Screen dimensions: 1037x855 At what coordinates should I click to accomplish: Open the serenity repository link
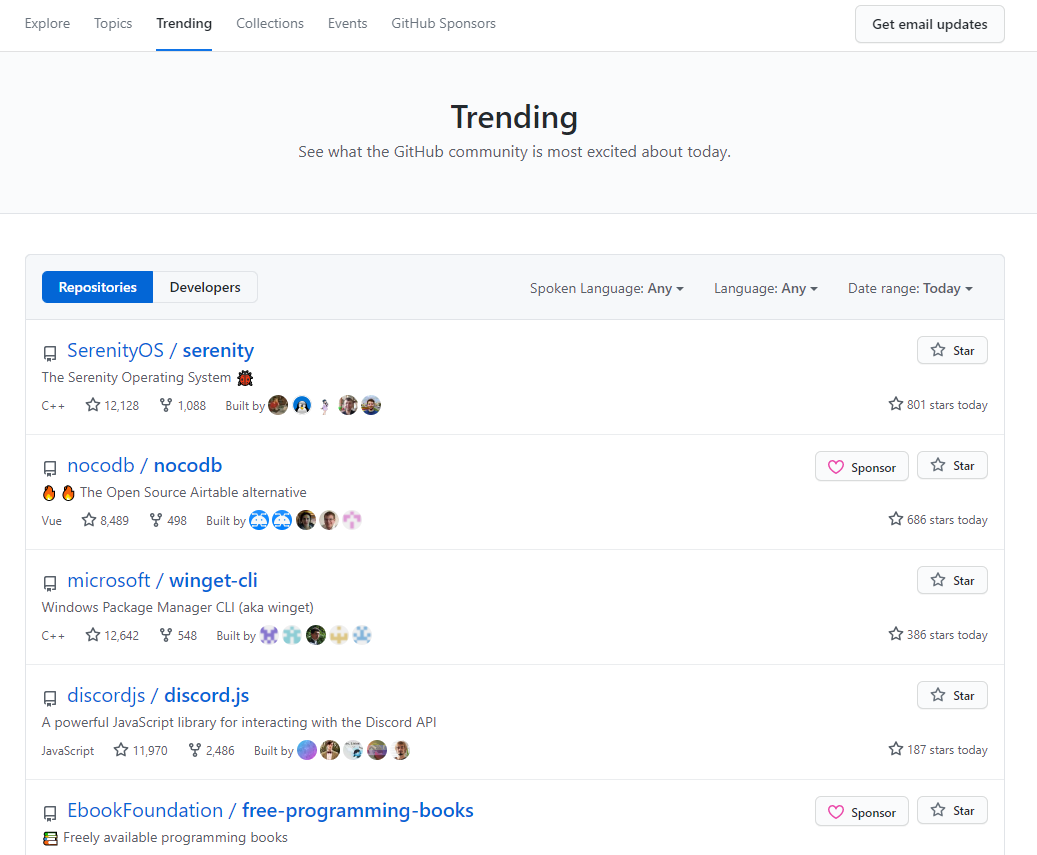coord(218,350)
